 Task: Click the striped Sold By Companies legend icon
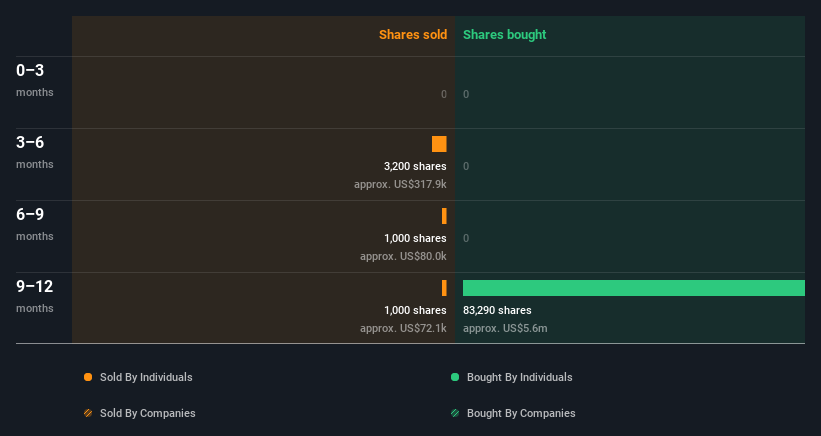pyautogui.click(x=88, y=413)
